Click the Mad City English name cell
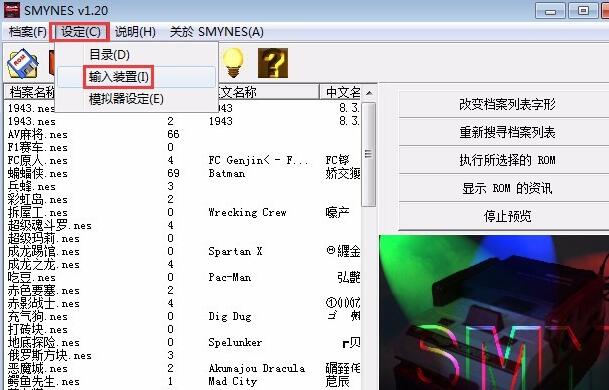This screenshot has height=390, width=609. coord(233,382)
